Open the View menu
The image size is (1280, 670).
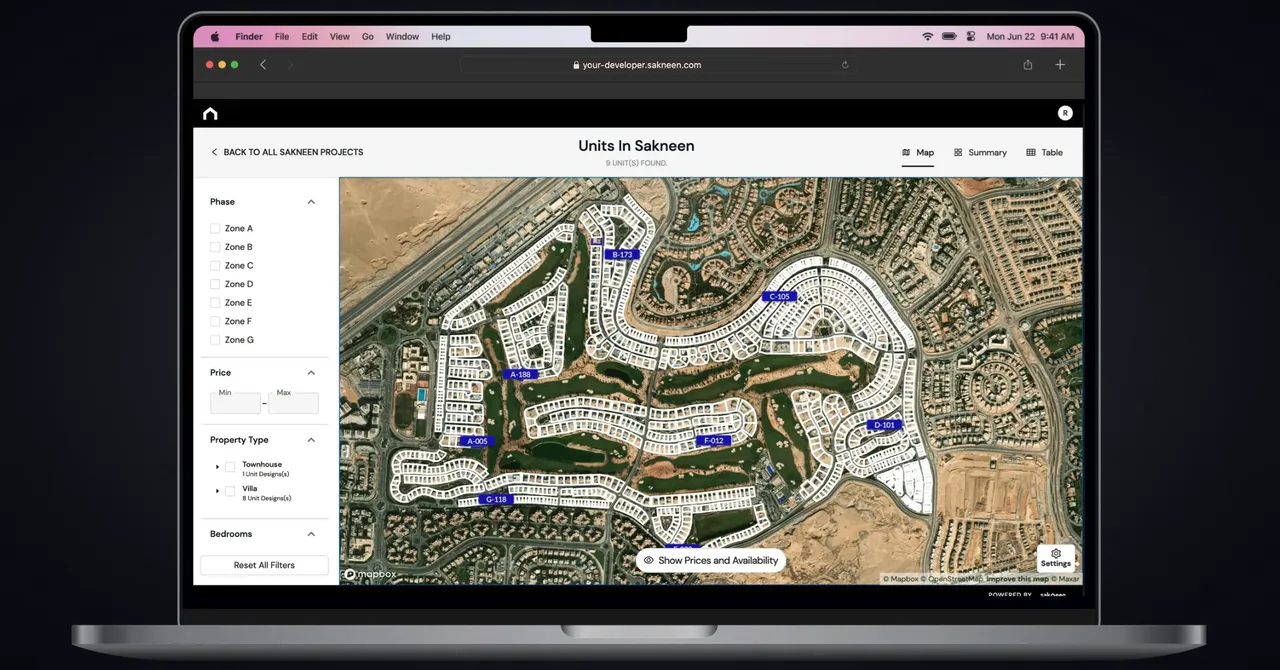coord(340,36)
